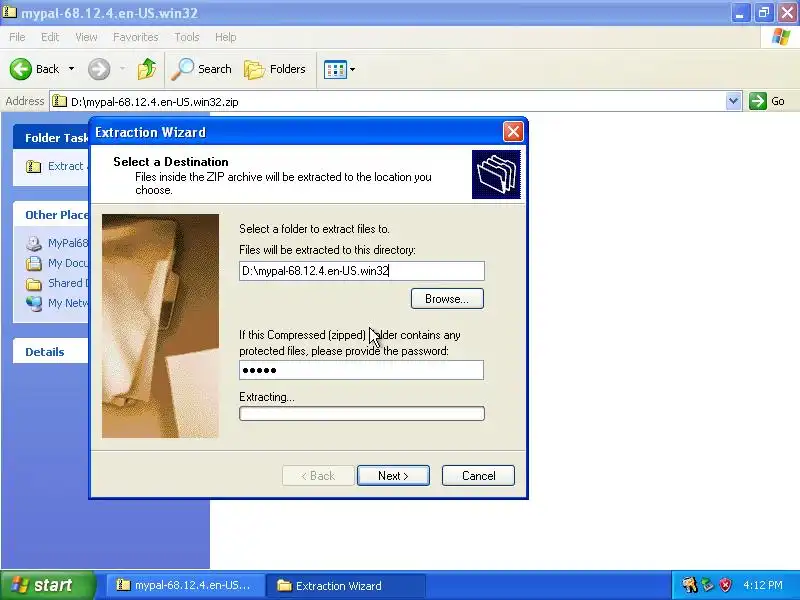Expand the address bar dropdown
Image resolution: width=800 pixels, height=600 pixels.
pyautogui.click(x=733, y=101)
